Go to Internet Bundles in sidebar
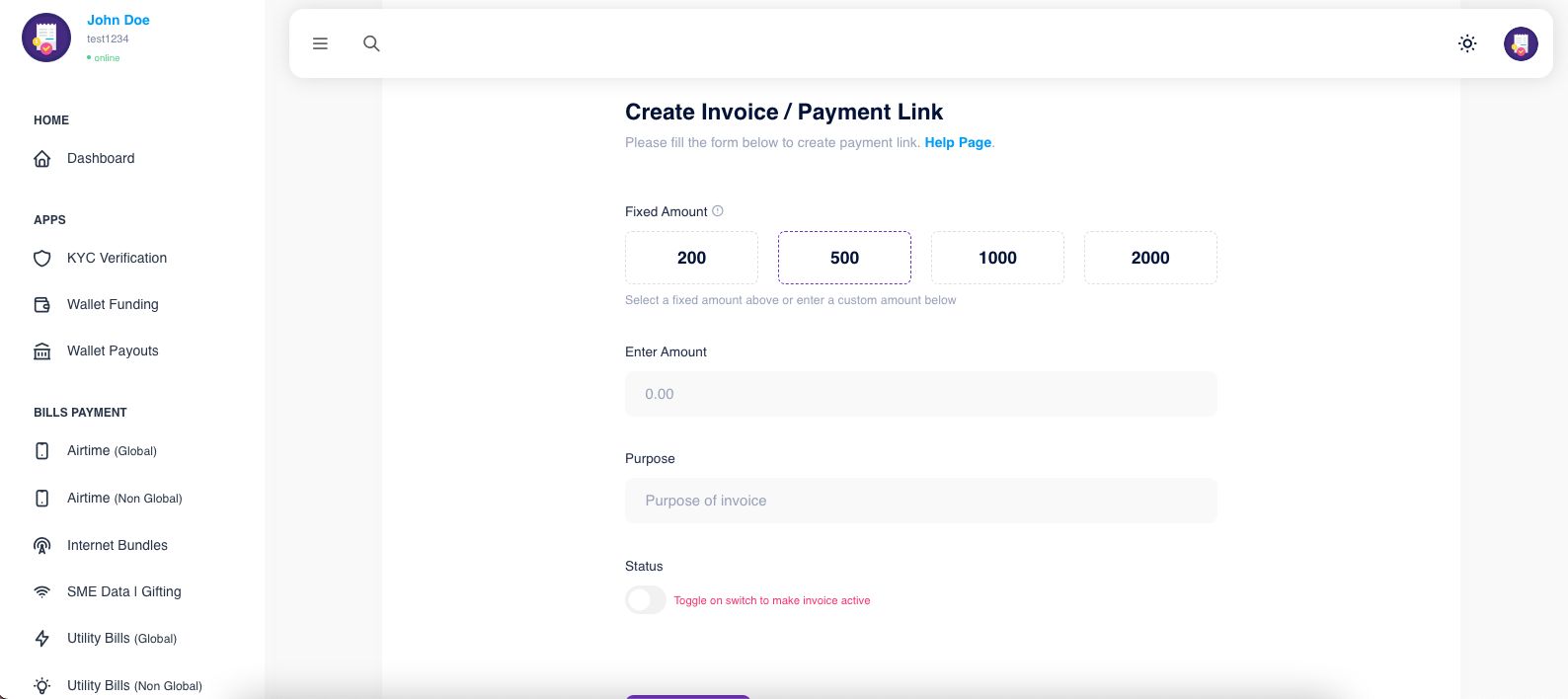Image resolution: width=1568 pixels, height=699 pixels. point(117,545)
